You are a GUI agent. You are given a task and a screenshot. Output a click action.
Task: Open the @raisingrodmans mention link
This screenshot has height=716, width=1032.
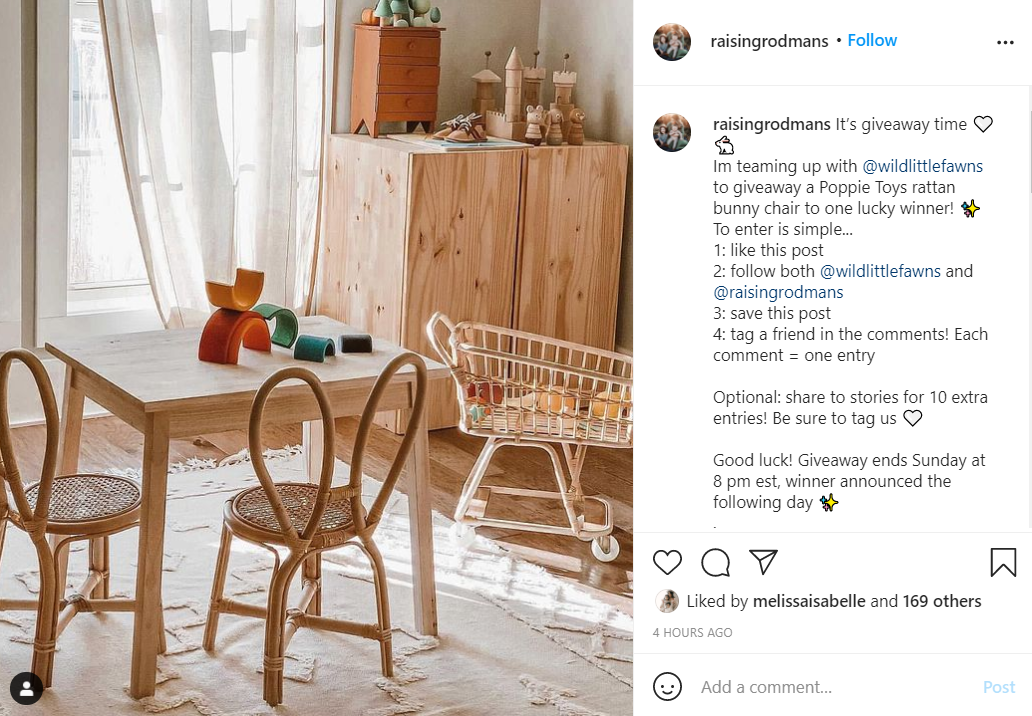(778, 292)
